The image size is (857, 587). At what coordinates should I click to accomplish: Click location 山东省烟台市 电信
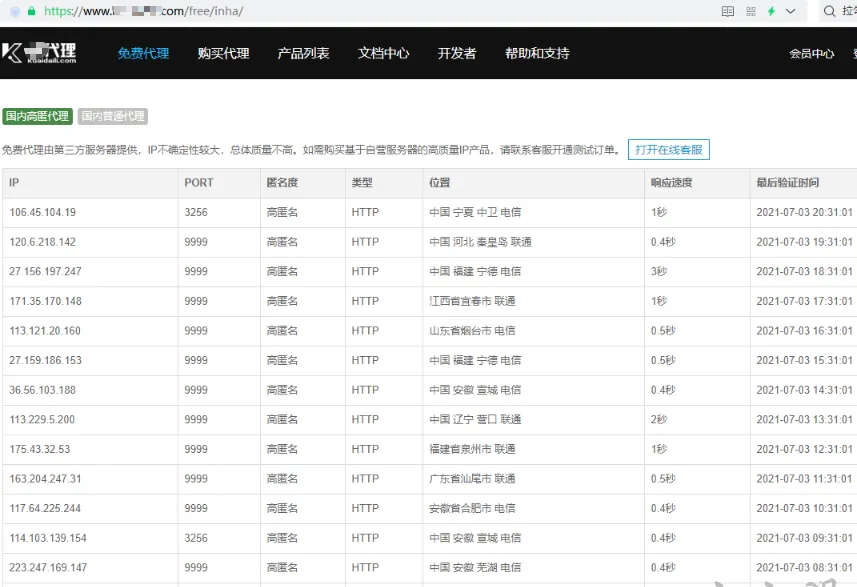[x=472, y=331]
